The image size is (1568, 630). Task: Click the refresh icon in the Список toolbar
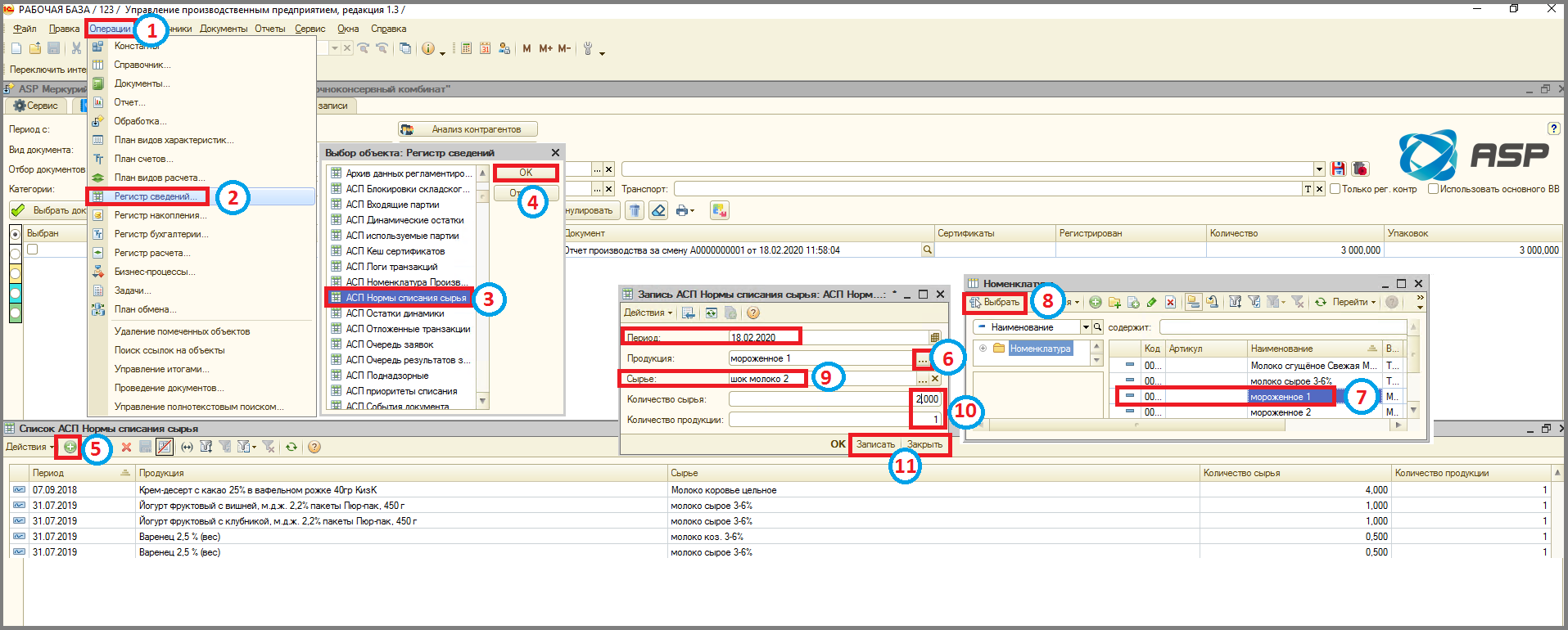tap(291, 447)
